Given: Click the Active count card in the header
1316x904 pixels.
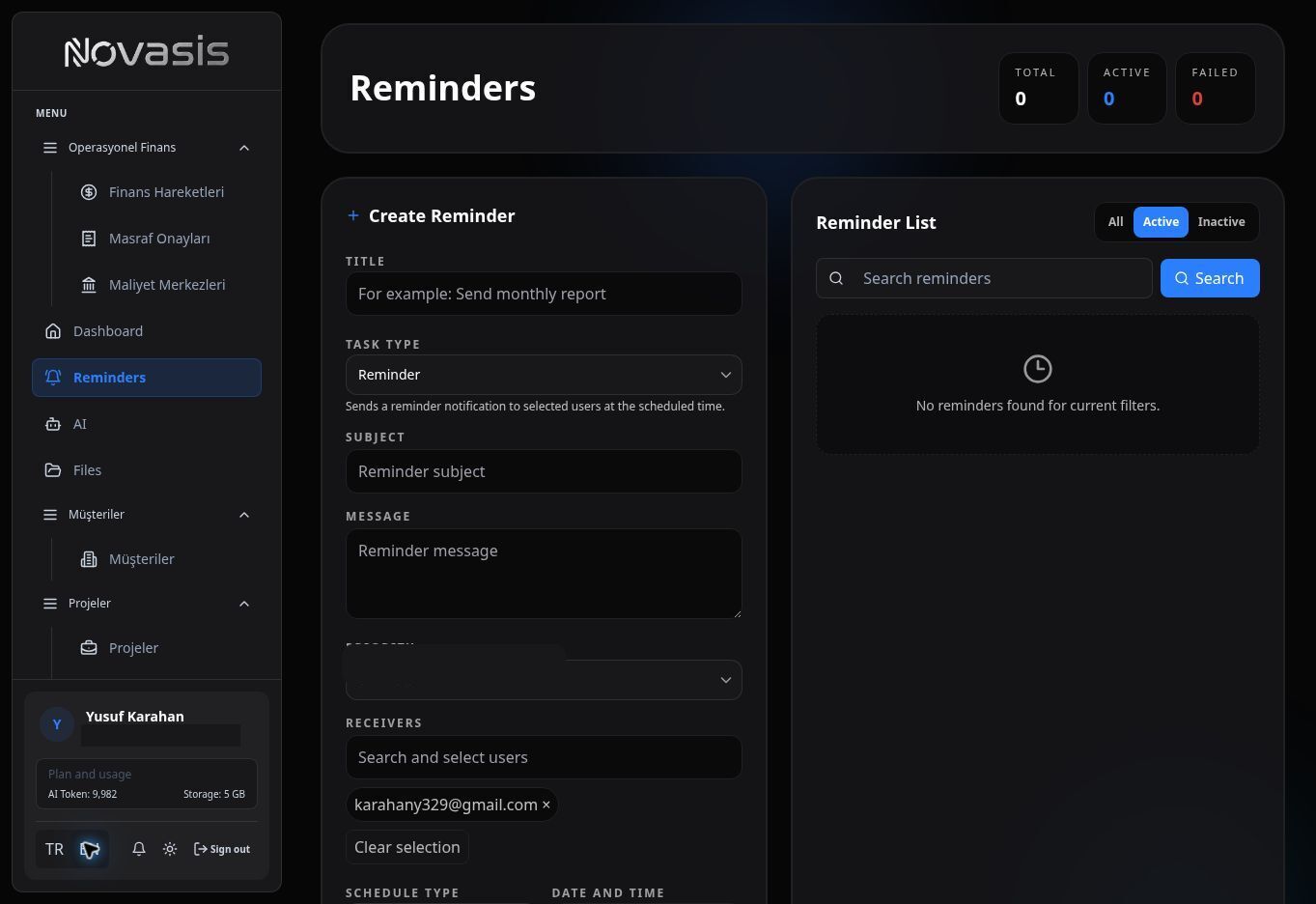Looking at the screenshot, I should [x=1127, y=88].
